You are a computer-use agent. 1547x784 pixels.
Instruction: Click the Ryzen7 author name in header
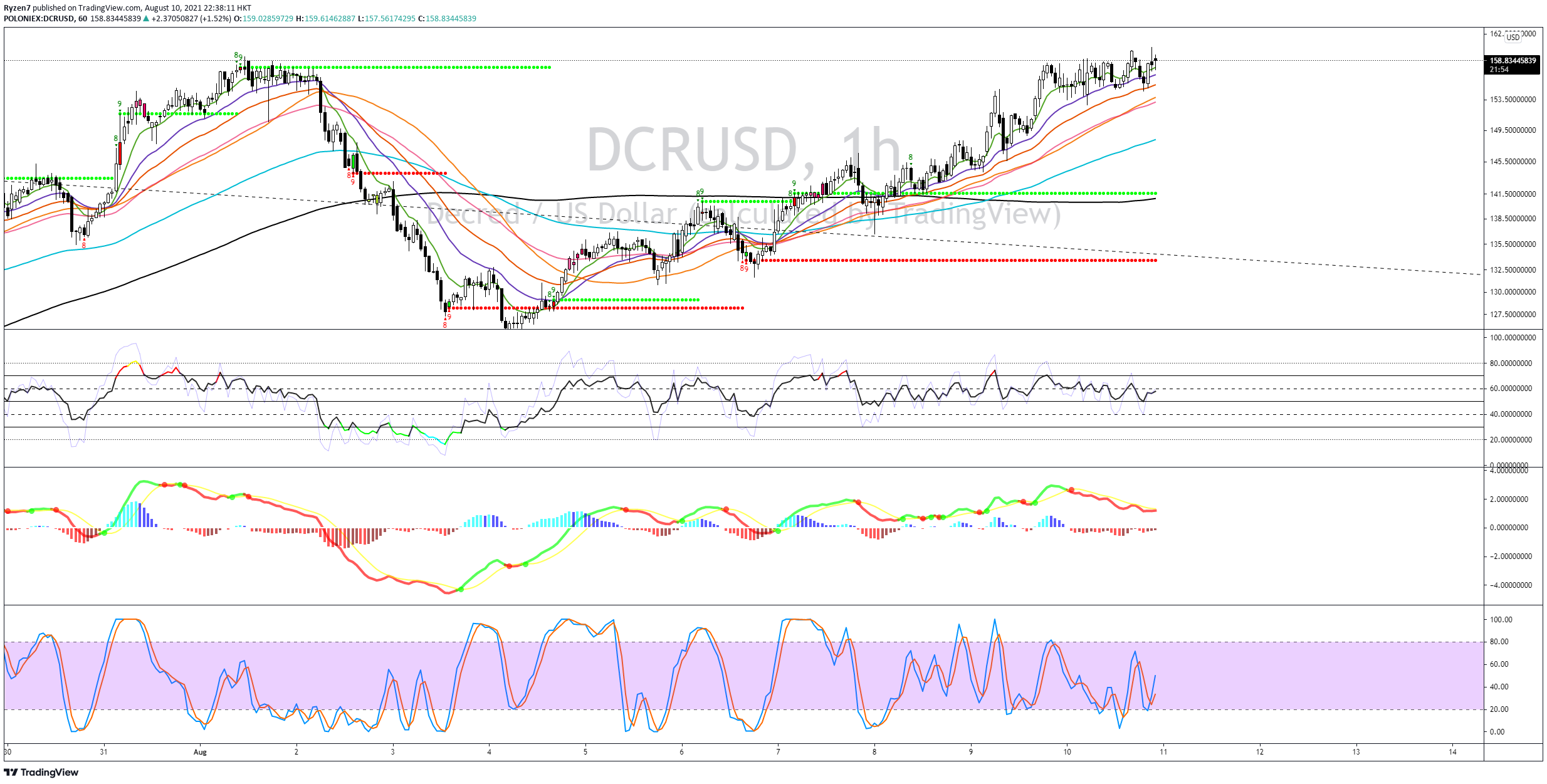[17, 8]
